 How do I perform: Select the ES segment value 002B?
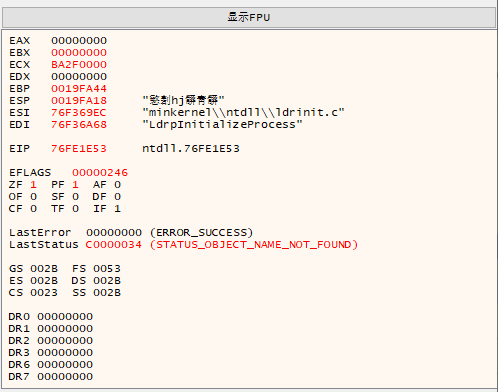tap(44, 281)
